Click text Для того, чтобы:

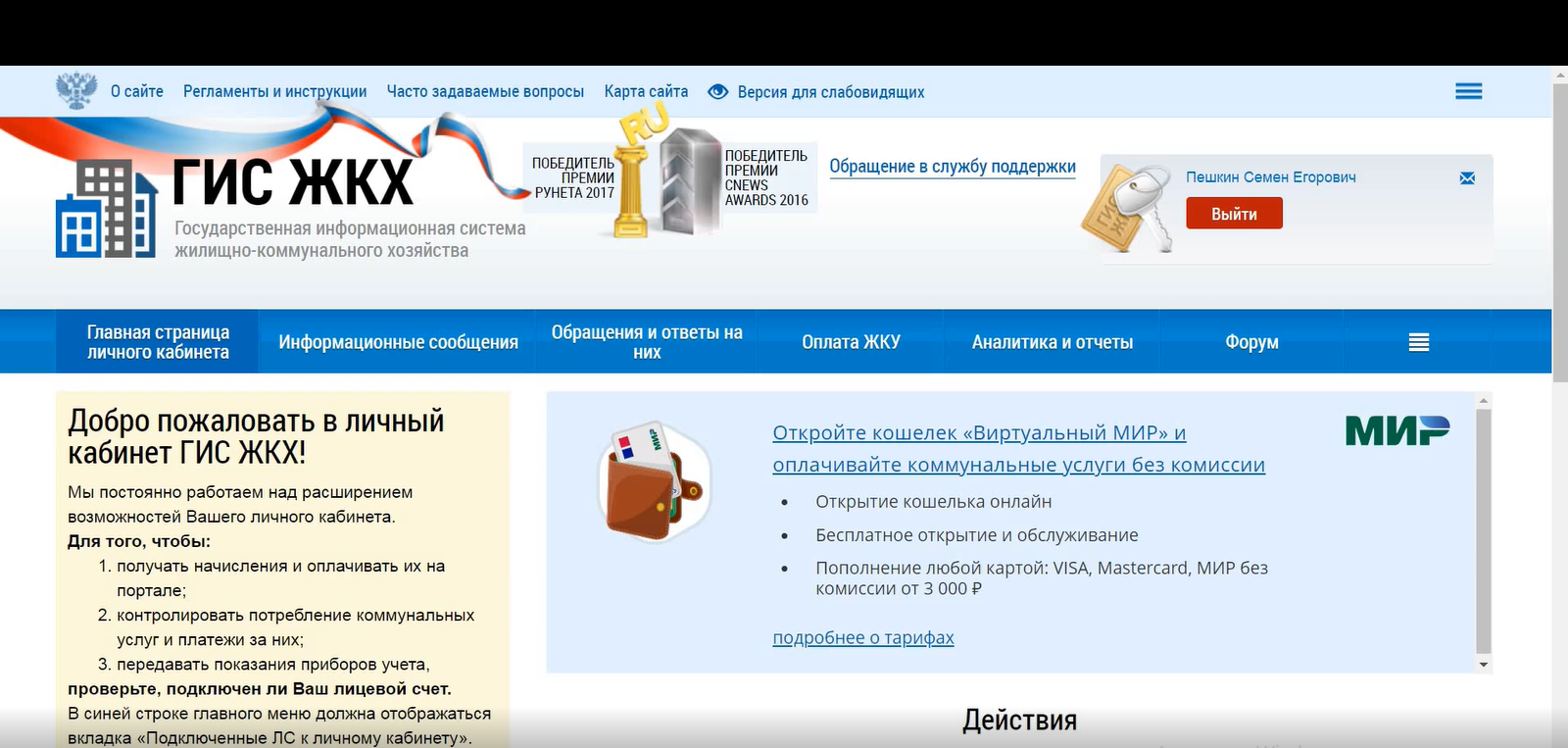click(x=139, y=541)
